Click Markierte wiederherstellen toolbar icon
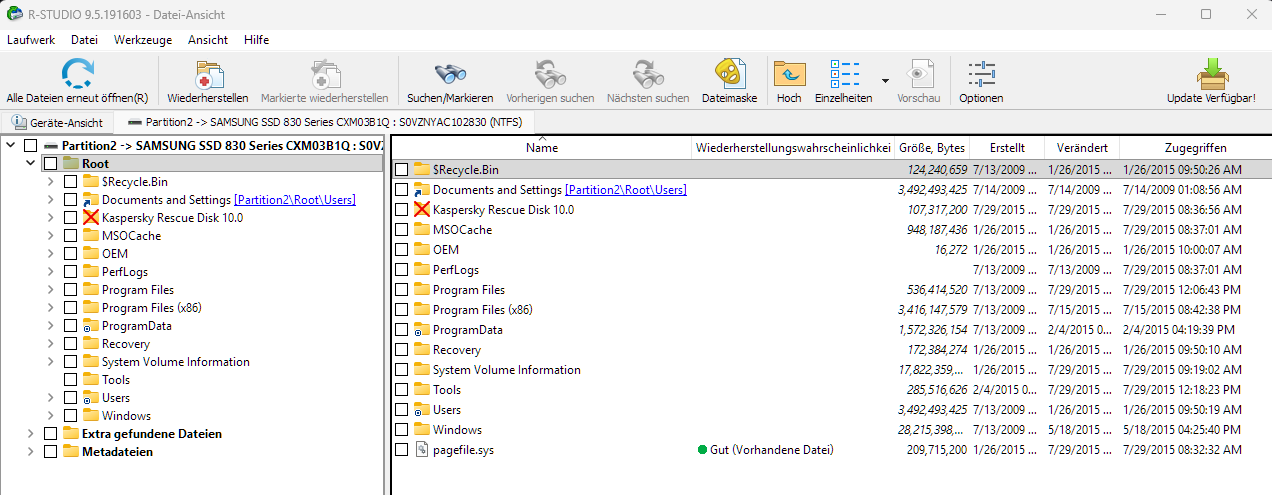Screen dimensions: 1272x495 (x=325, y=74)
